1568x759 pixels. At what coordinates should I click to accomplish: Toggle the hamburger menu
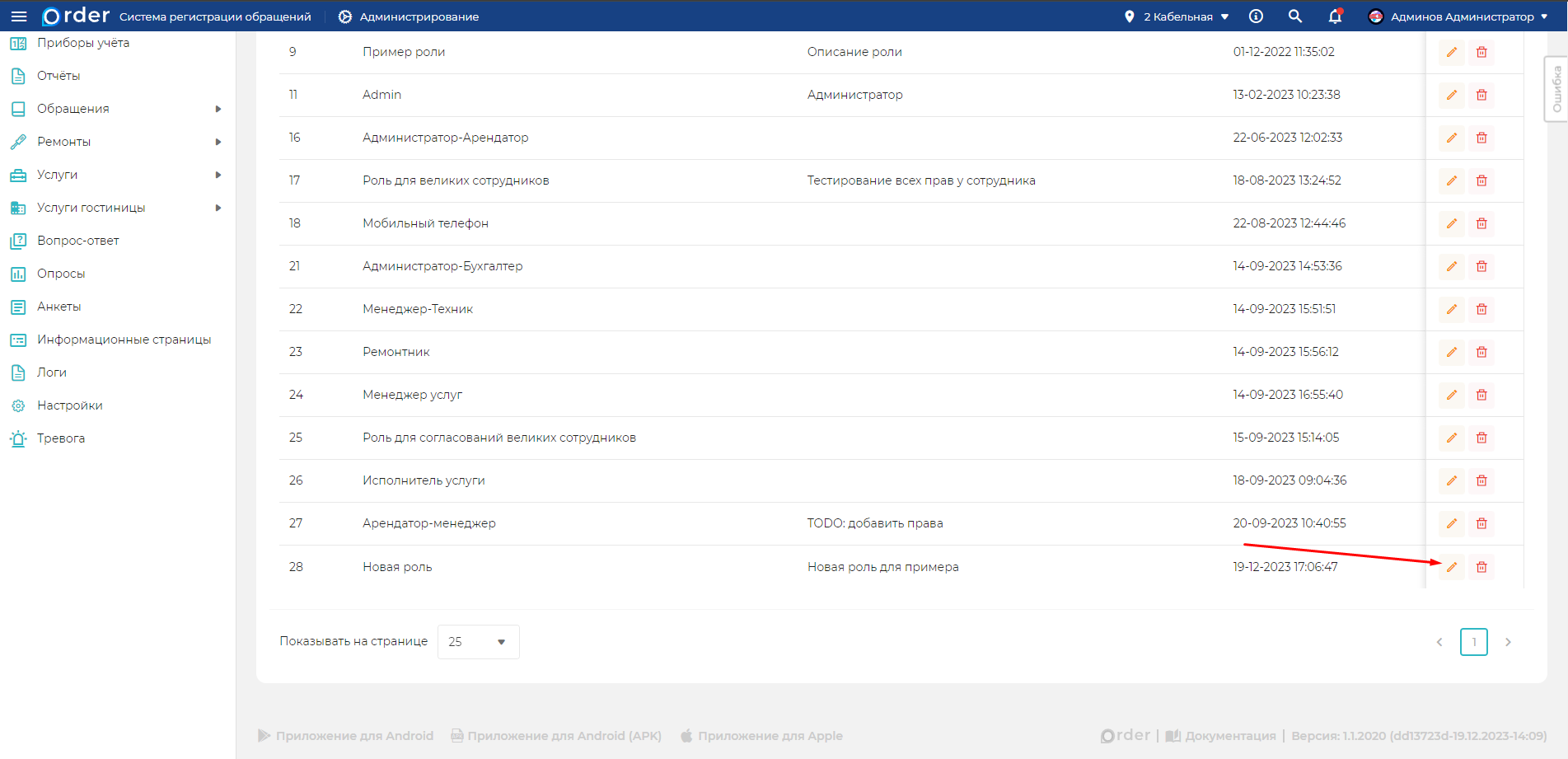19,16
